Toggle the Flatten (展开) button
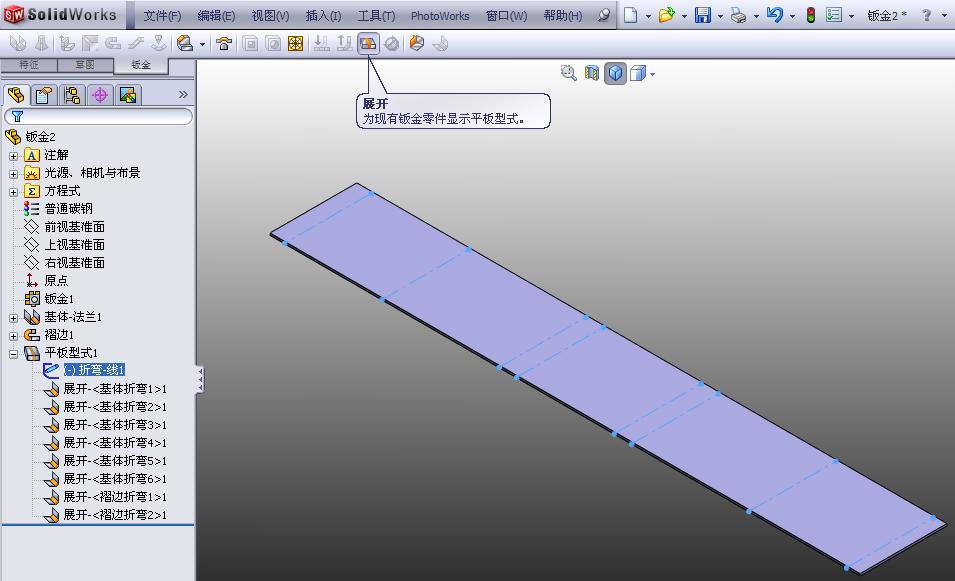Viewport: 955px width, 581px height. [x=368, y=43]
